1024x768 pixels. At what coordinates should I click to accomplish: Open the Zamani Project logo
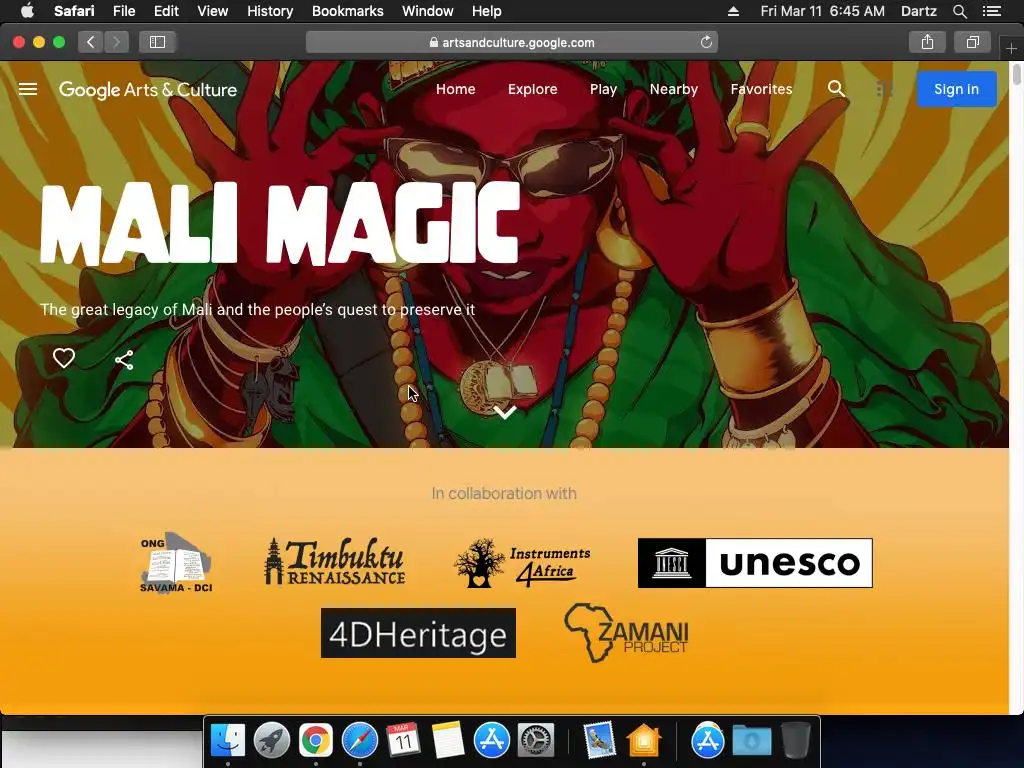tap(626, 633)
